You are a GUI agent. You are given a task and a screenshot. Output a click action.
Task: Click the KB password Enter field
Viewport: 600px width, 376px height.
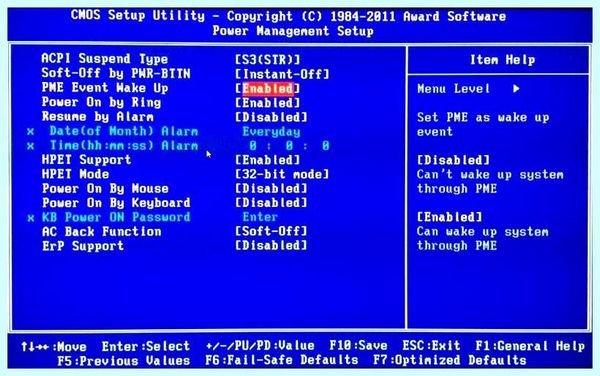click(260, 217)
